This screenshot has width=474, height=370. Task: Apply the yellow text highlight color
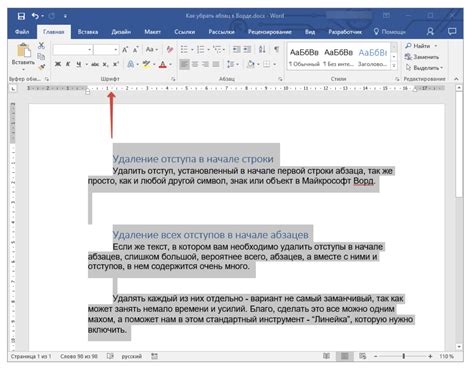[146, 64]
